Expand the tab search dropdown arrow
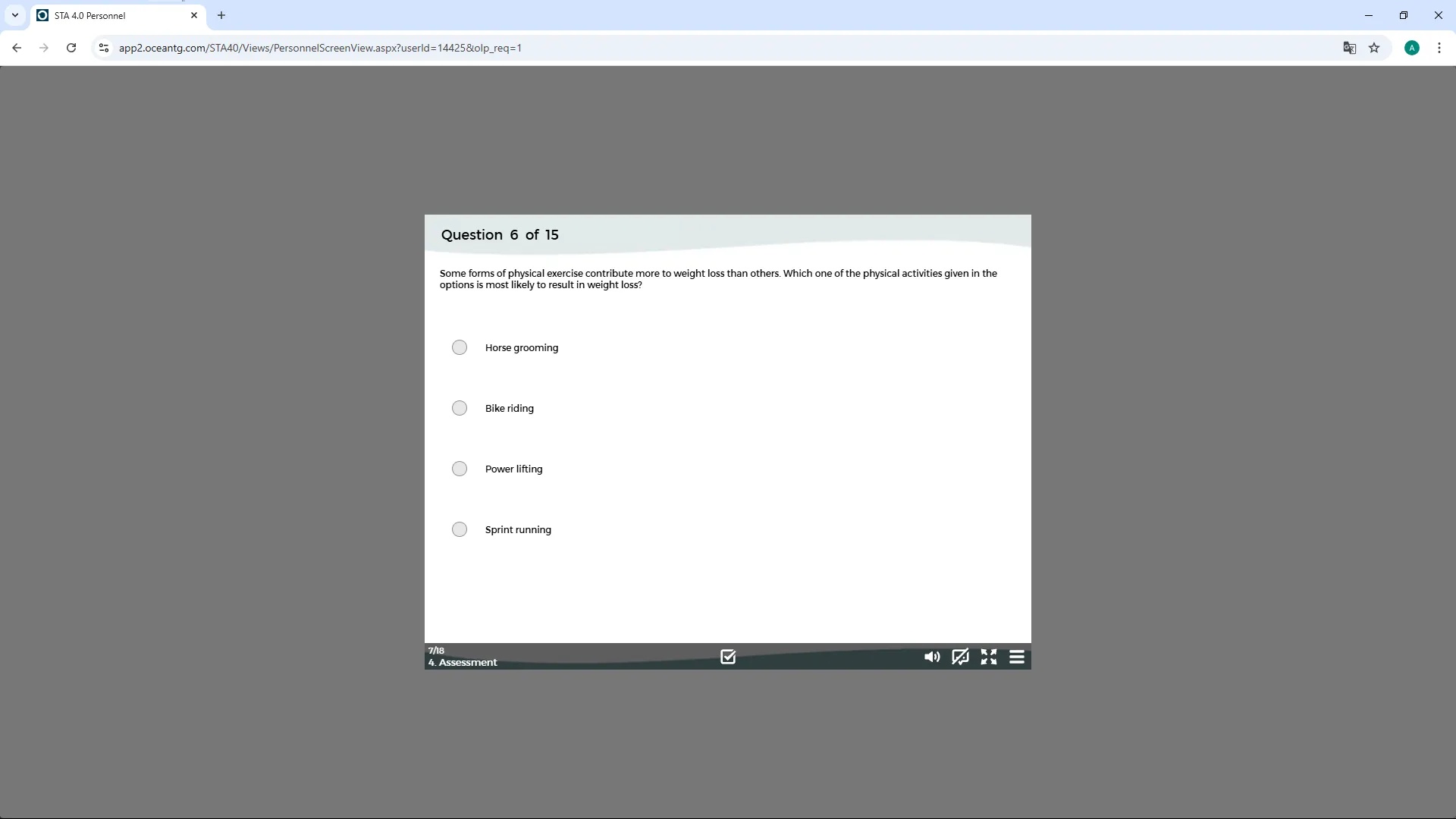Image resolution: width=1456 pixels, height=819 pixels. (15, 15)
